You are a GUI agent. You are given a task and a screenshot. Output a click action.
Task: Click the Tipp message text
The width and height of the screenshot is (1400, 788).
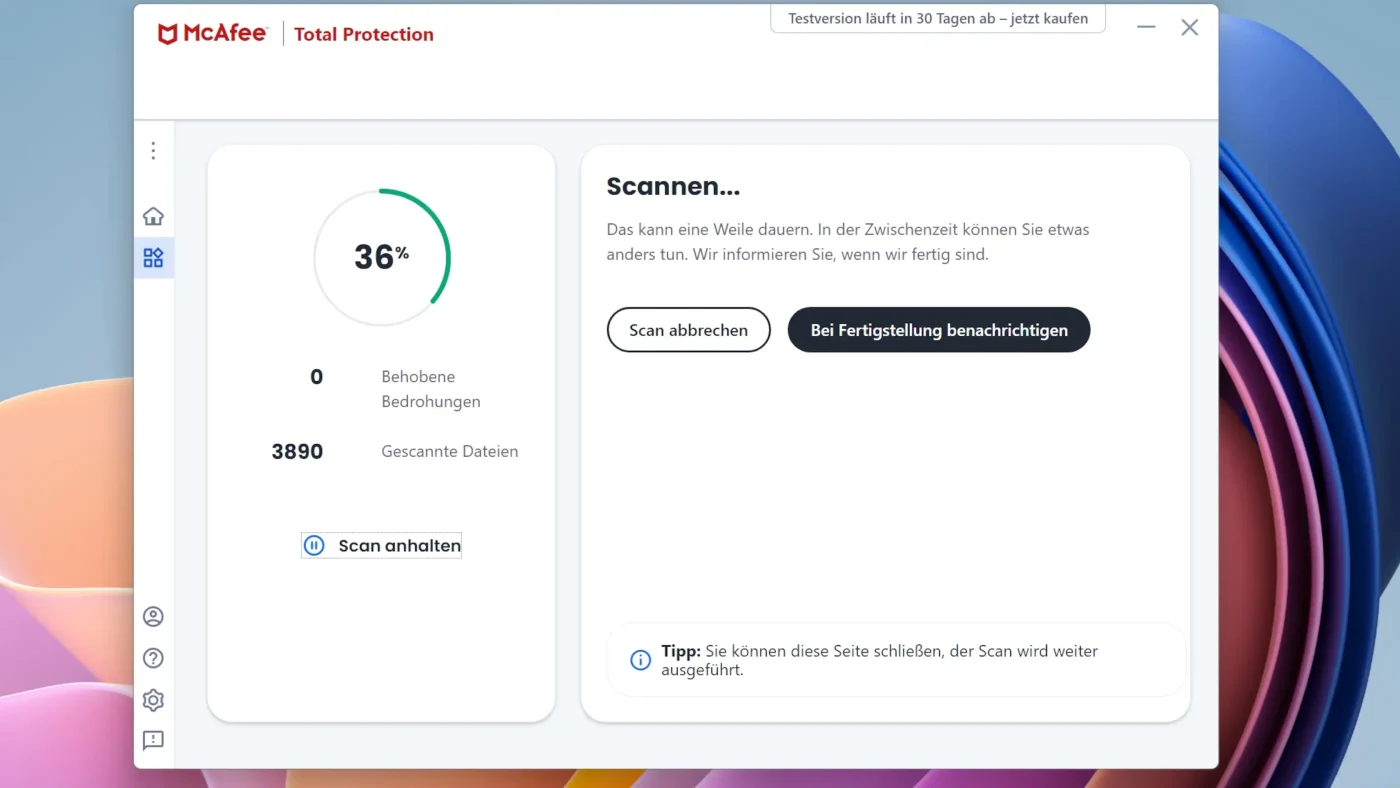[x=880, y=660]
